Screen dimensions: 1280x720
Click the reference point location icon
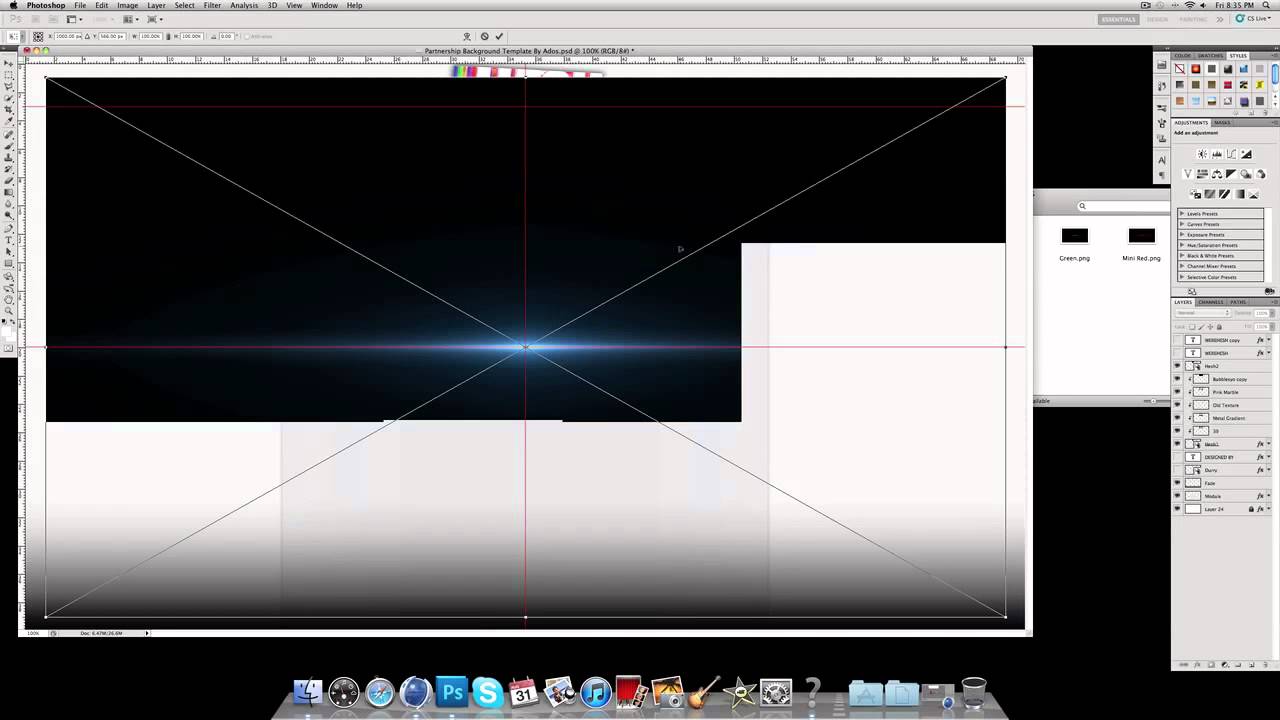[x=38, y=36]
